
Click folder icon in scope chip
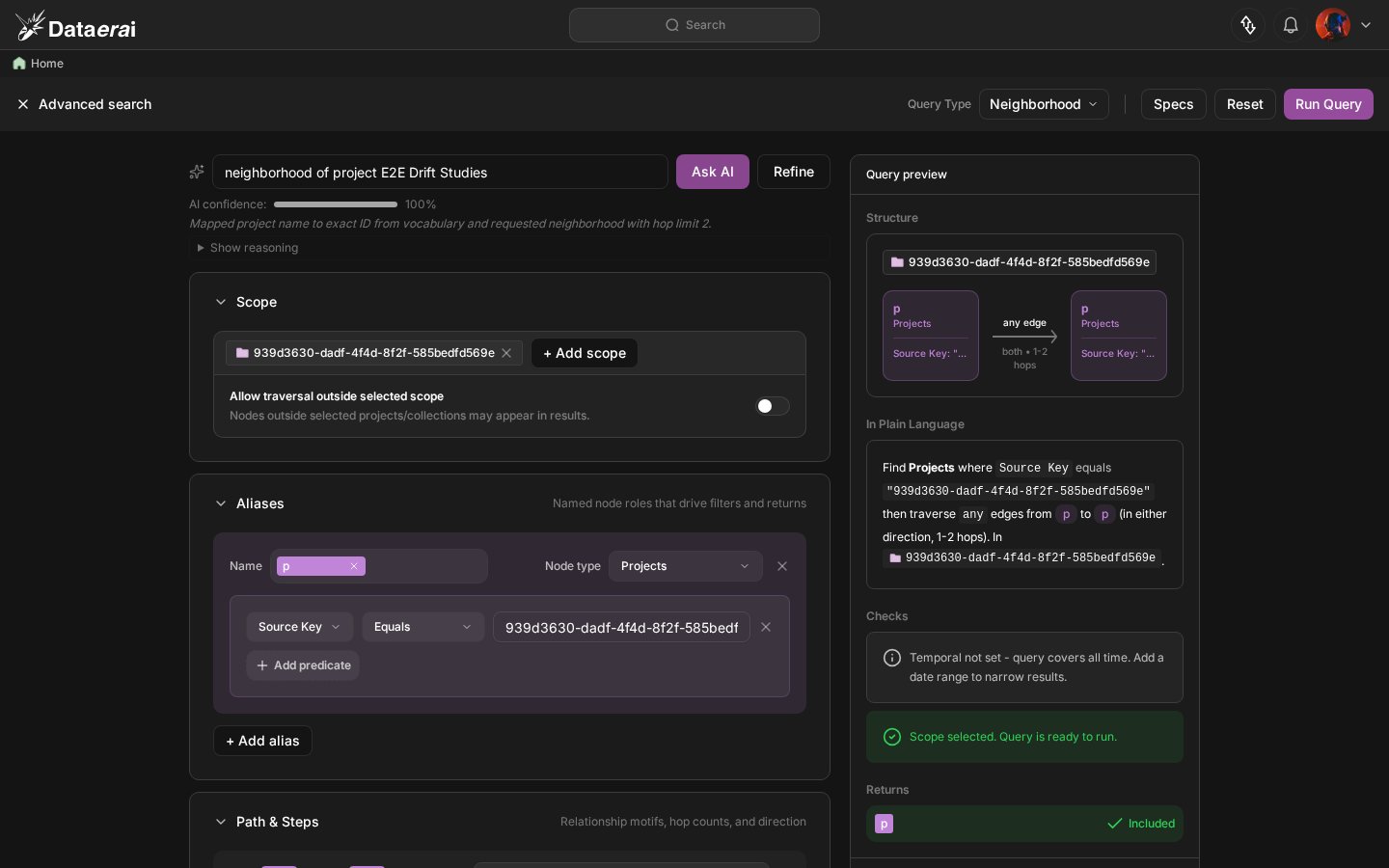[x=242, y=353]
